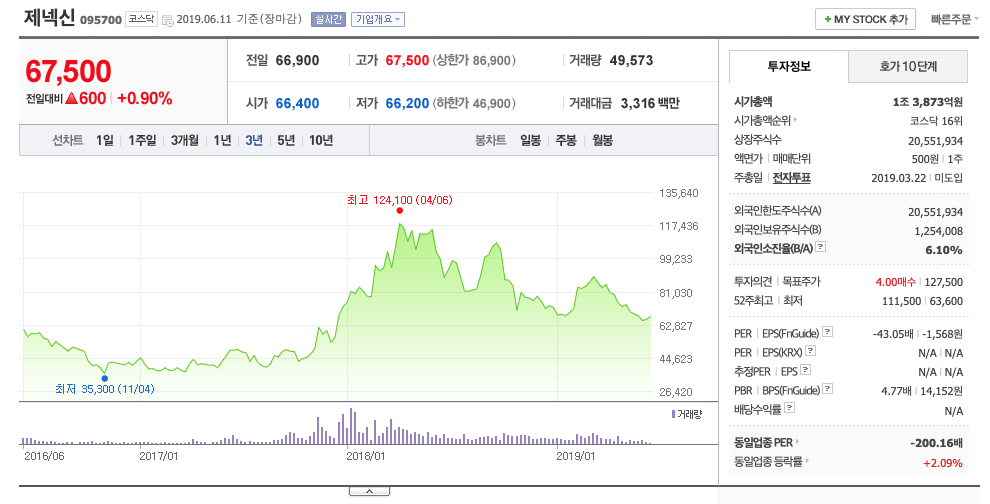
Task: Click the -43.05배 PER value
Action: pyautogui.click(x=893, y=333)
